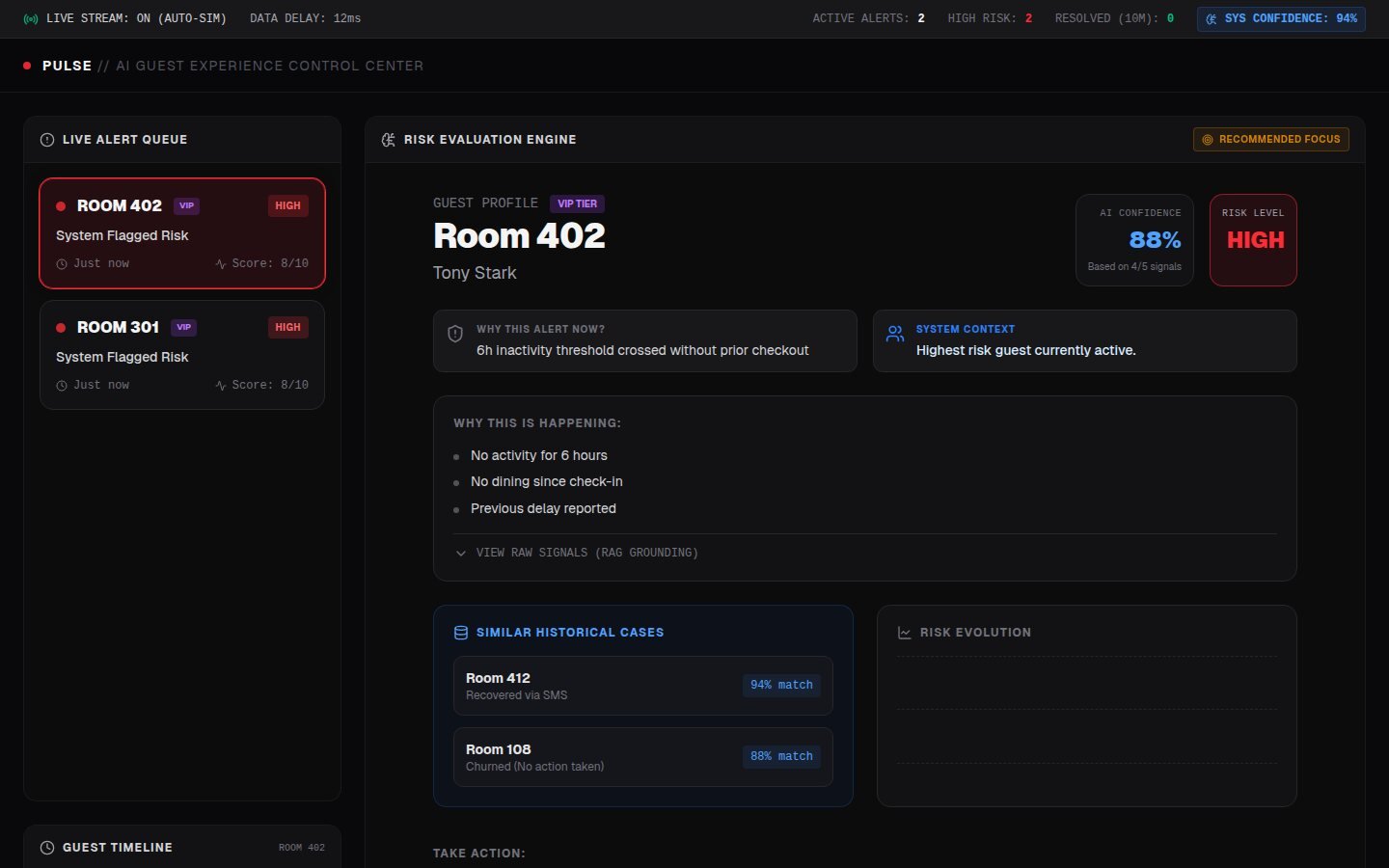Click 'Churned (No action taken)' text
This screenshot has width=1389, height=868.
[x=534, y=767]
